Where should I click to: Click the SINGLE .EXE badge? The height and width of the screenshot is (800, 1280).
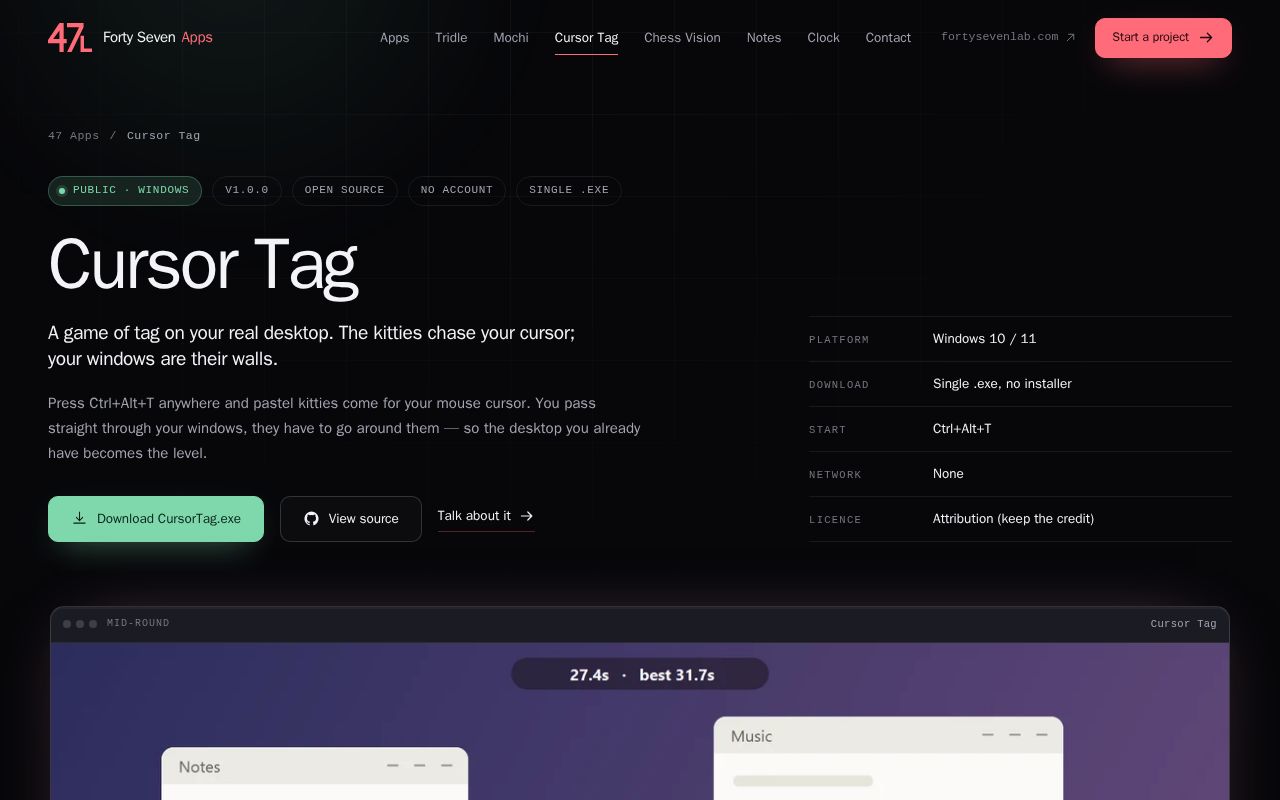pos(569,191)
